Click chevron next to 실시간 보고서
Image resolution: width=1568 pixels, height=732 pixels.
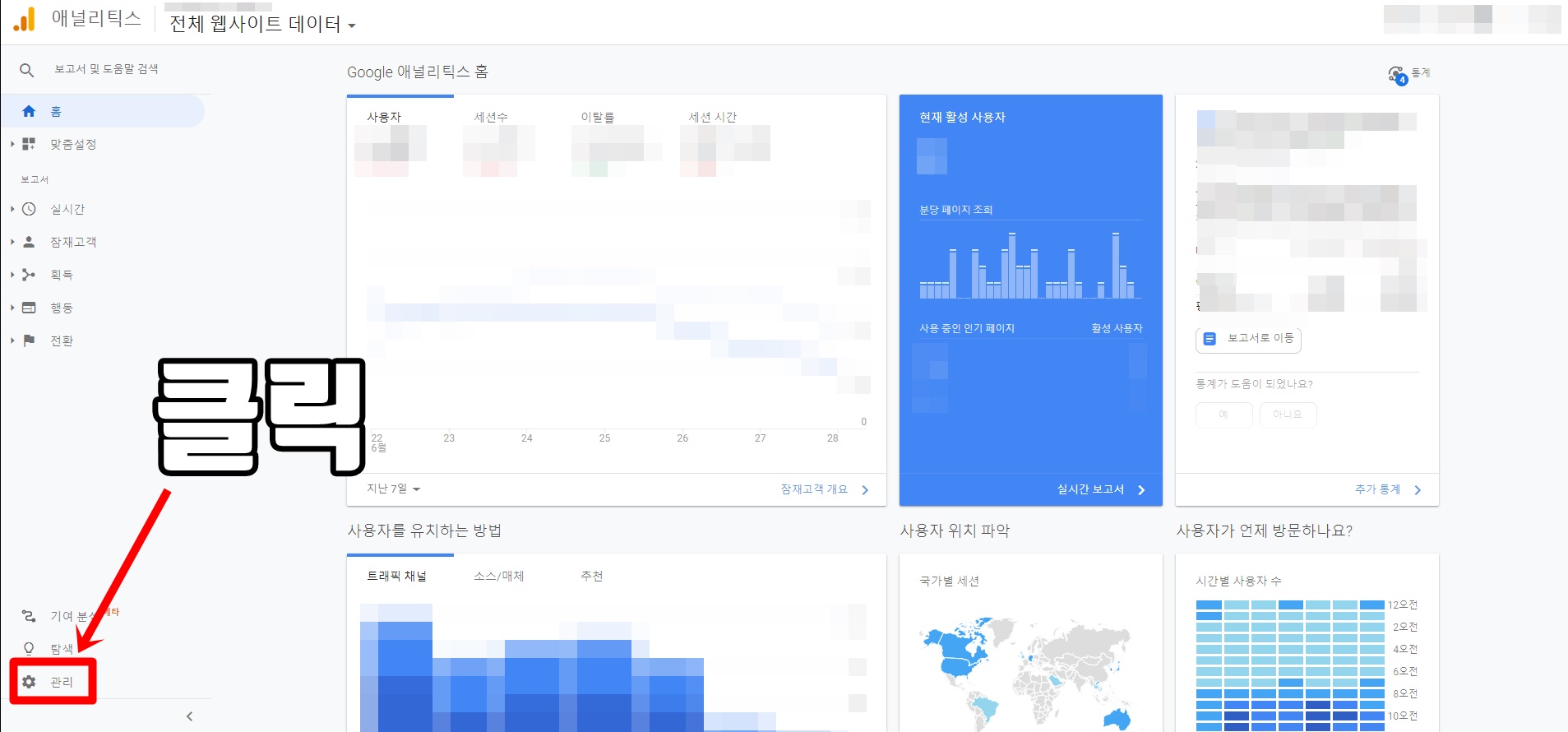pos(1141,490)
